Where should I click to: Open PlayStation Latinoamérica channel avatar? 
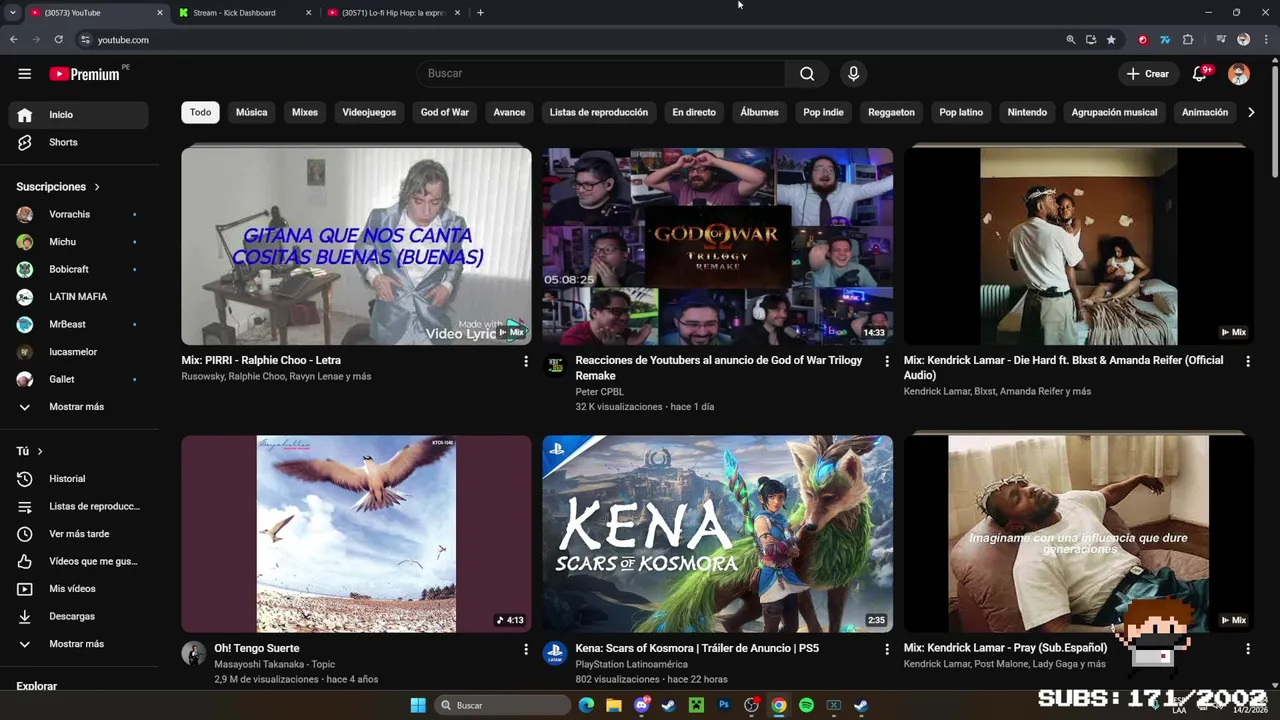[555, 654]
